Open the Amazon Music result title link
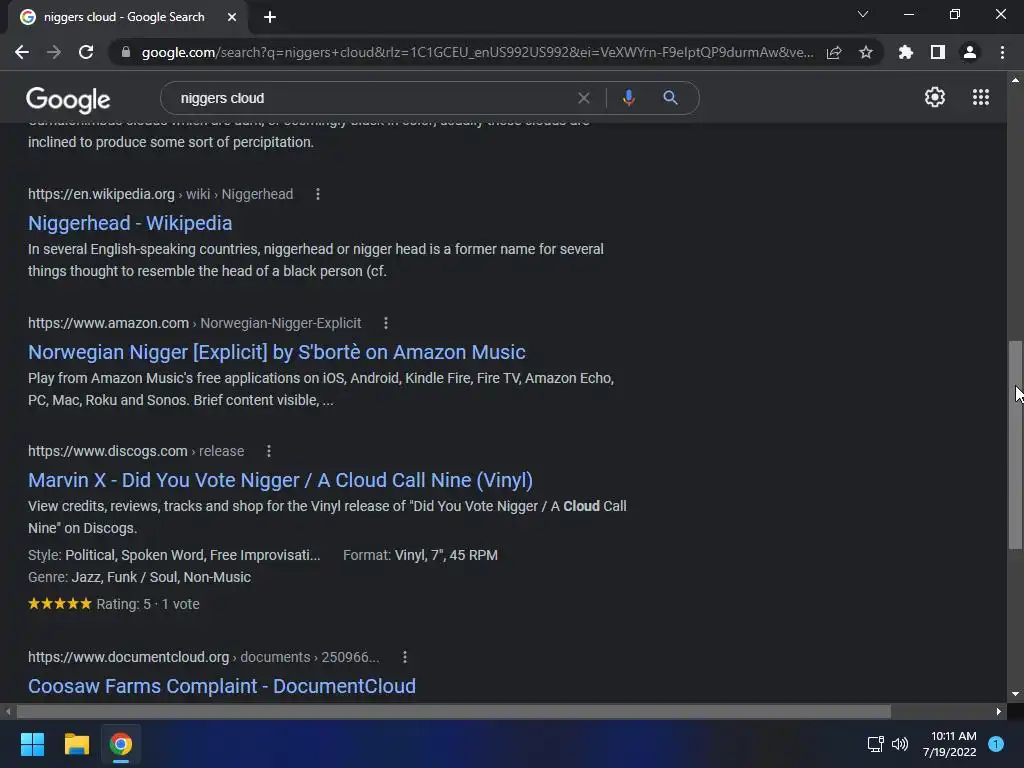Screen dimensions: 1024x768 tap(277, 353)
